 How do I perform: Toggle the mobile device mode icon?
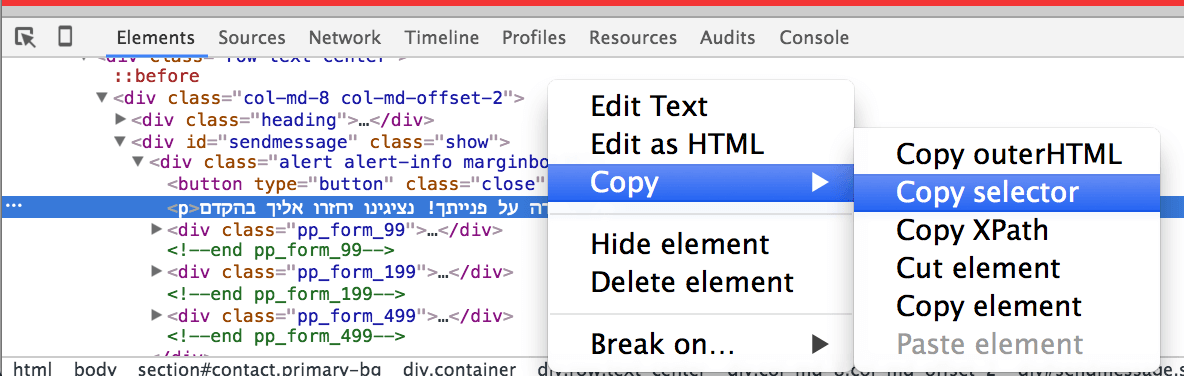(x=66, y=37)
